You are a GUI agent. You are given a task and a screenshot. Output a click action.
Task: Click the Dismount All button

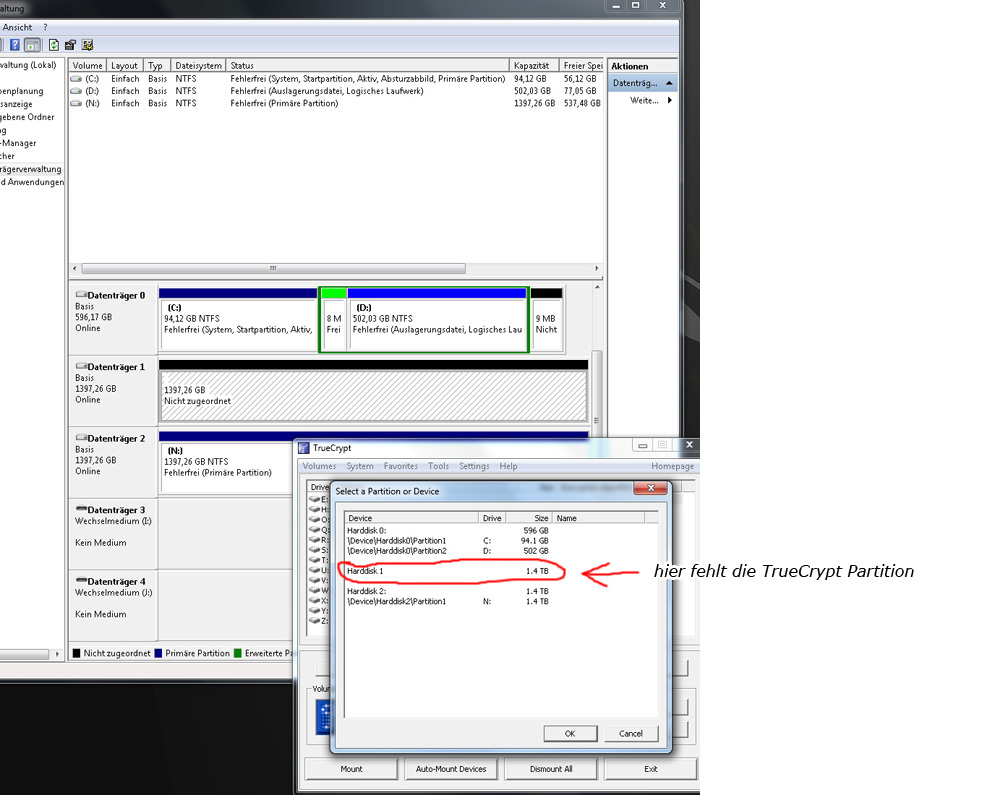550,769
